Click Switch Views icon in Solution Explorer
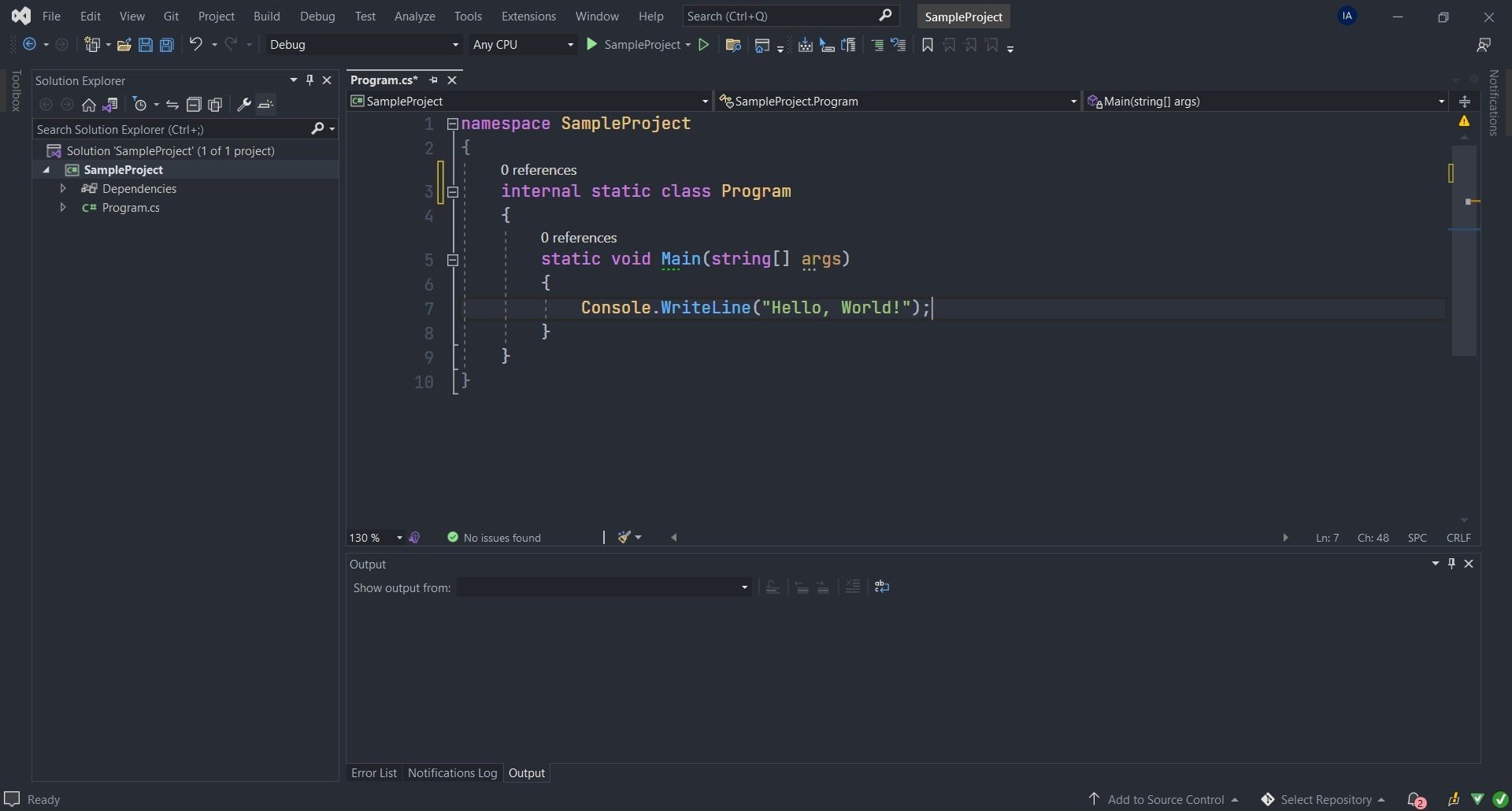 pos(110,104)
